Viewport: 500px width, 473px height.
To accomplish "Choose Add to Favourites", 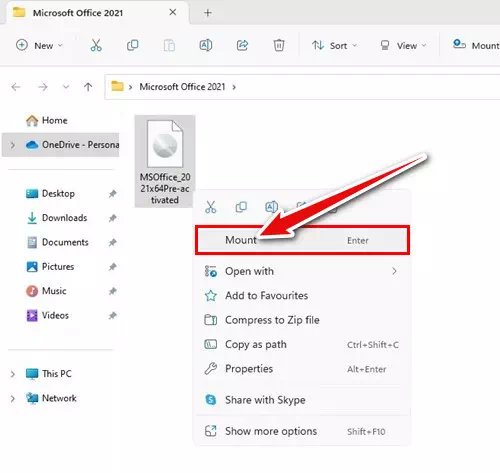I will click(302, 295).
